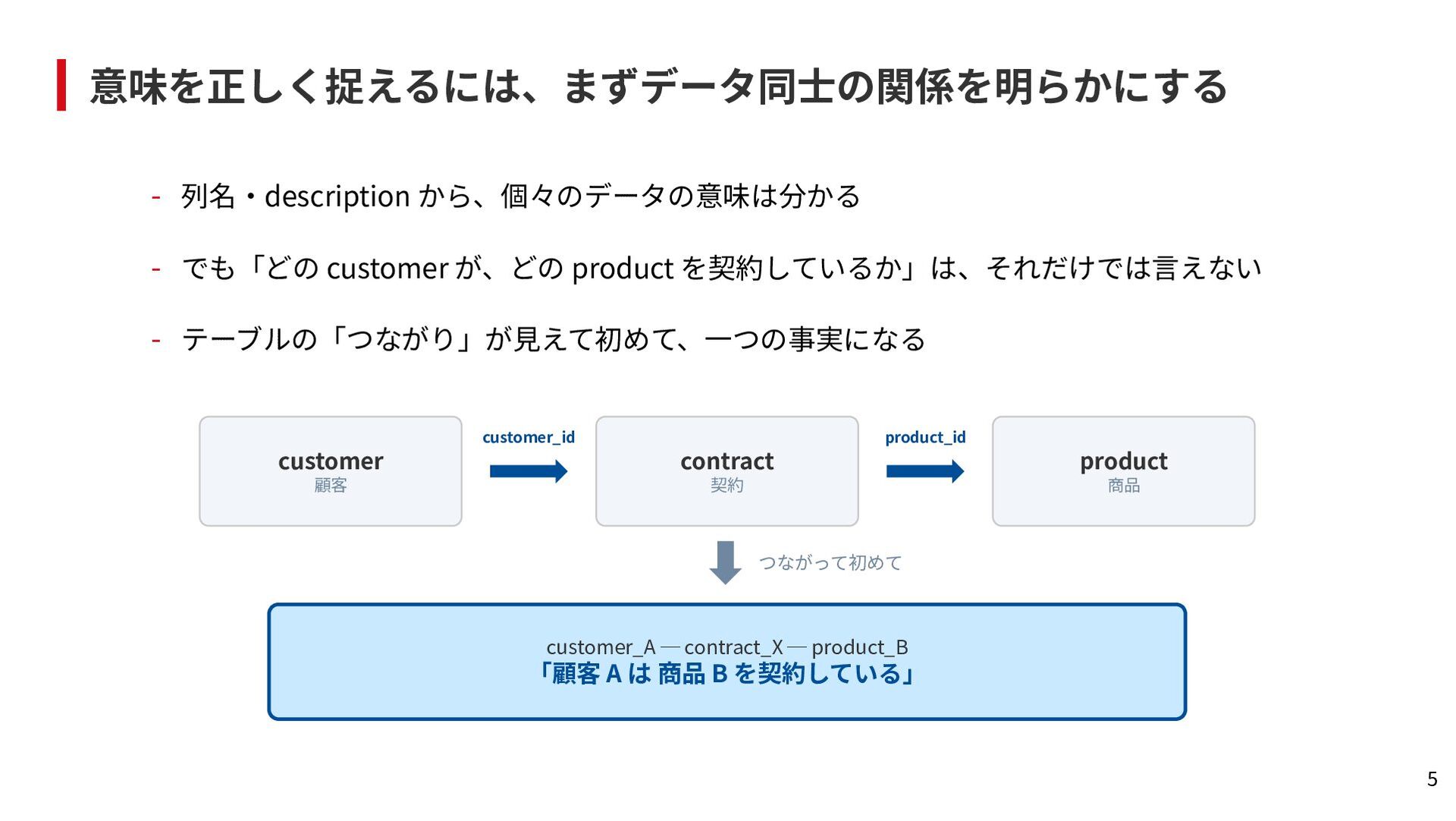Click the 「顧客 A は 商品 B を契約している」 text
The height and width of the screenshot is (821, 1456).
tap(727, 674)
